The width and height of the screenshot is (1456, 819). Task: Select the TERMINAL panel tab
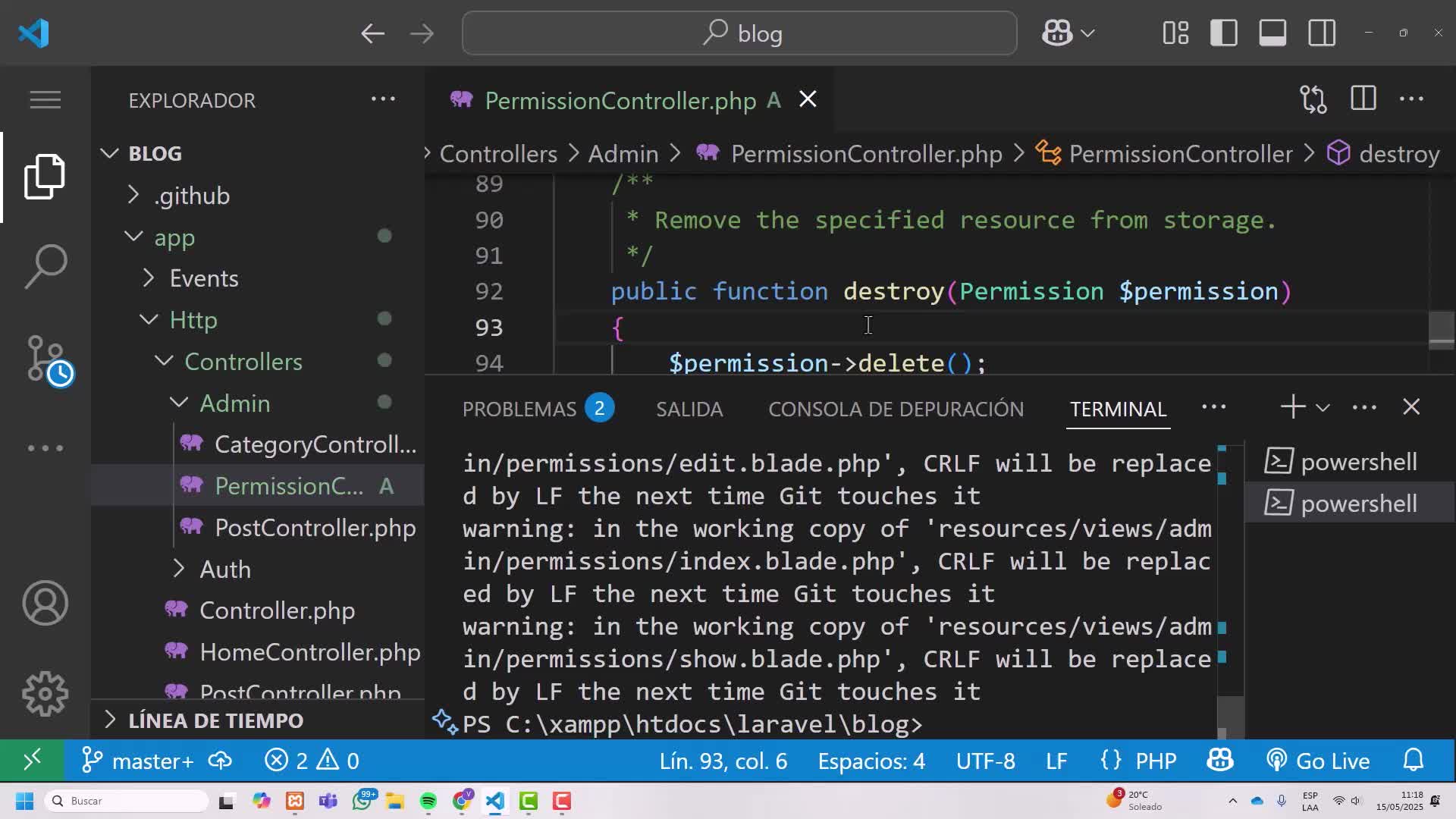click(1118, 409)
